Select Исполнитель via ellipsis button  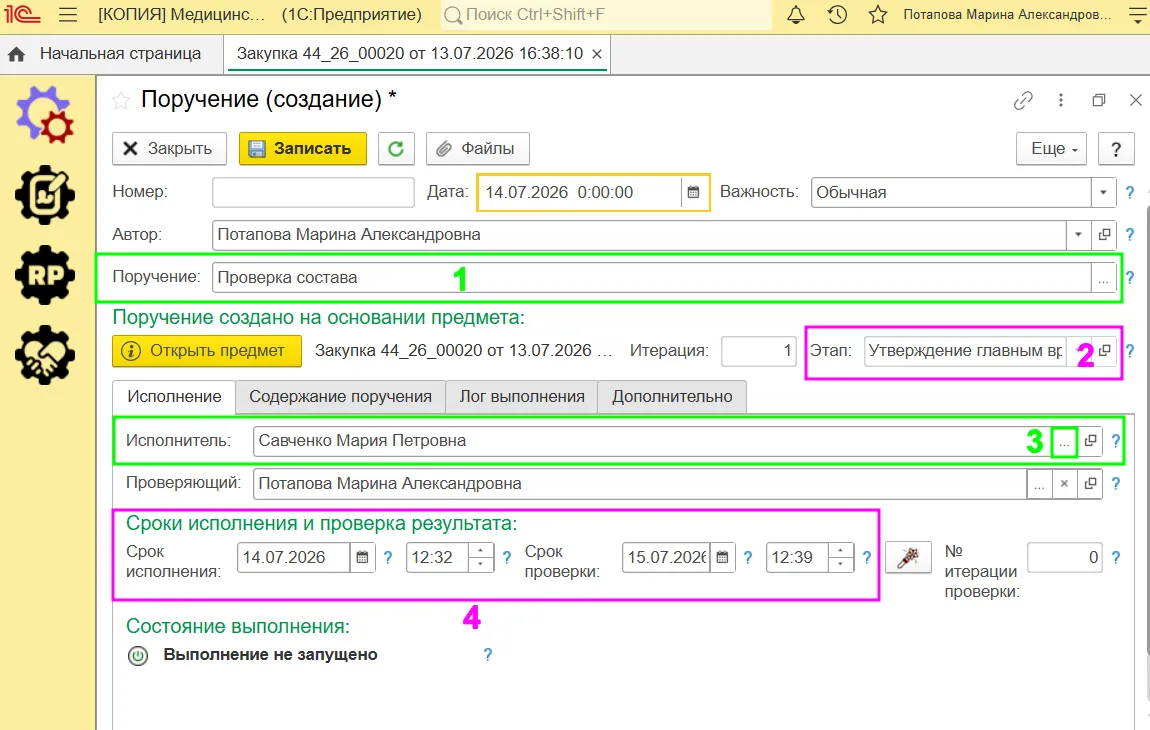(x=1064, y=441)
